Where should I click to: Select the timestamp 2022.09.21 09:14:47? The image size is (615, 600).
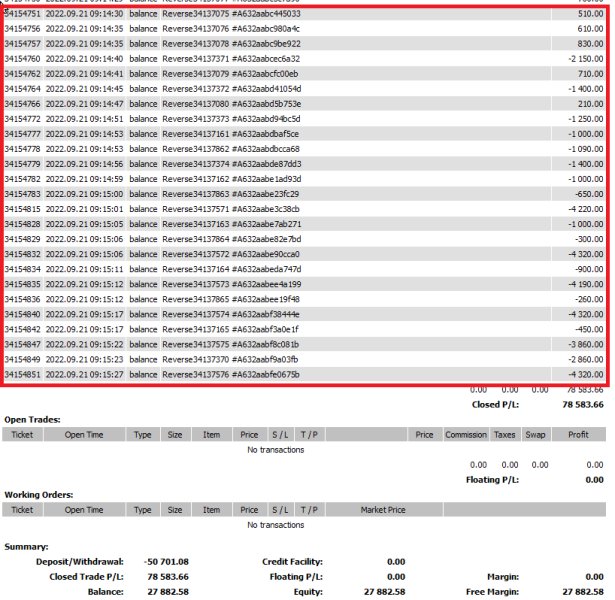[84, 104]
